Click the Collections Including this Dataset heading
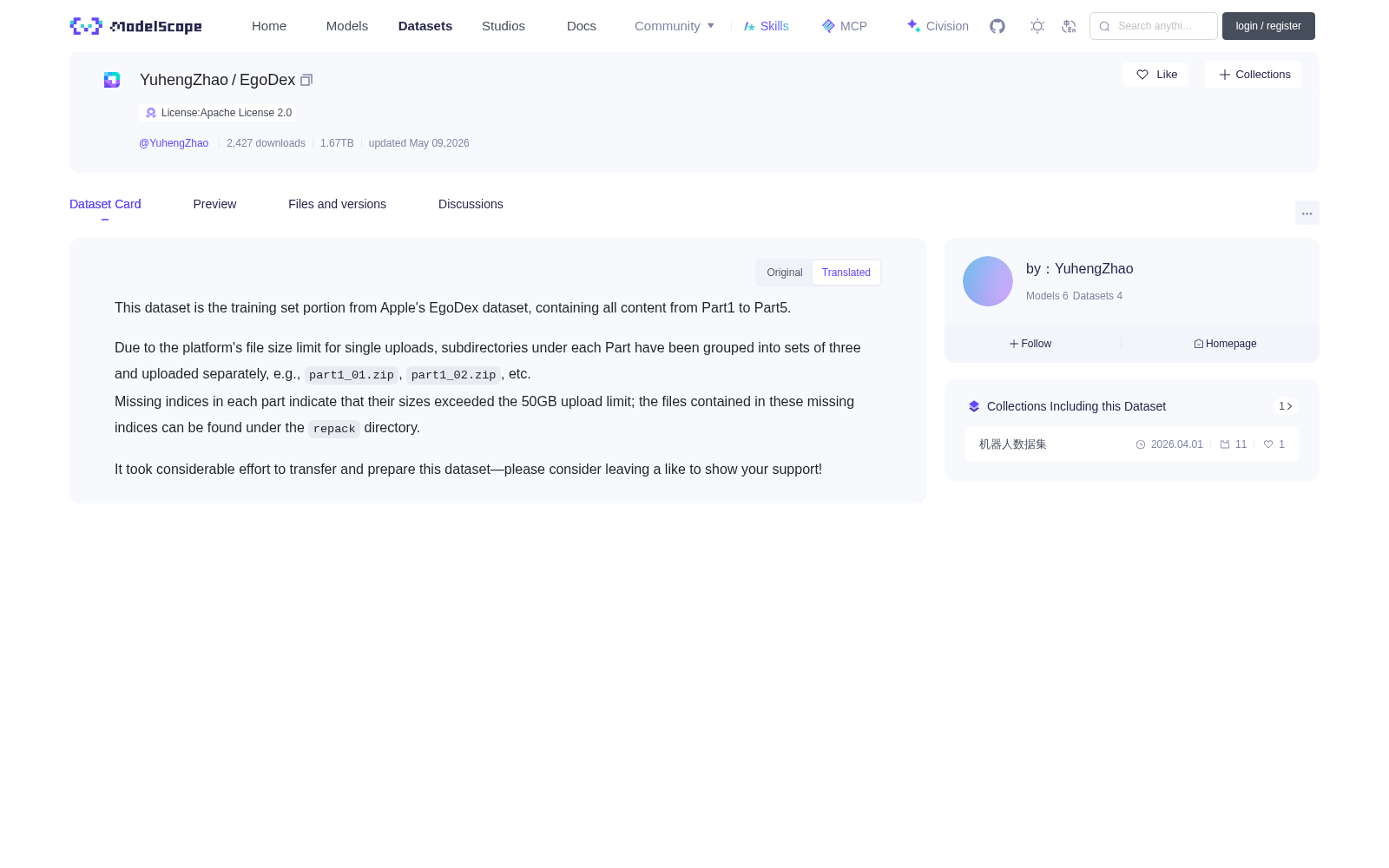The width and height of the screenshot is (1389, 868). 1076,406
